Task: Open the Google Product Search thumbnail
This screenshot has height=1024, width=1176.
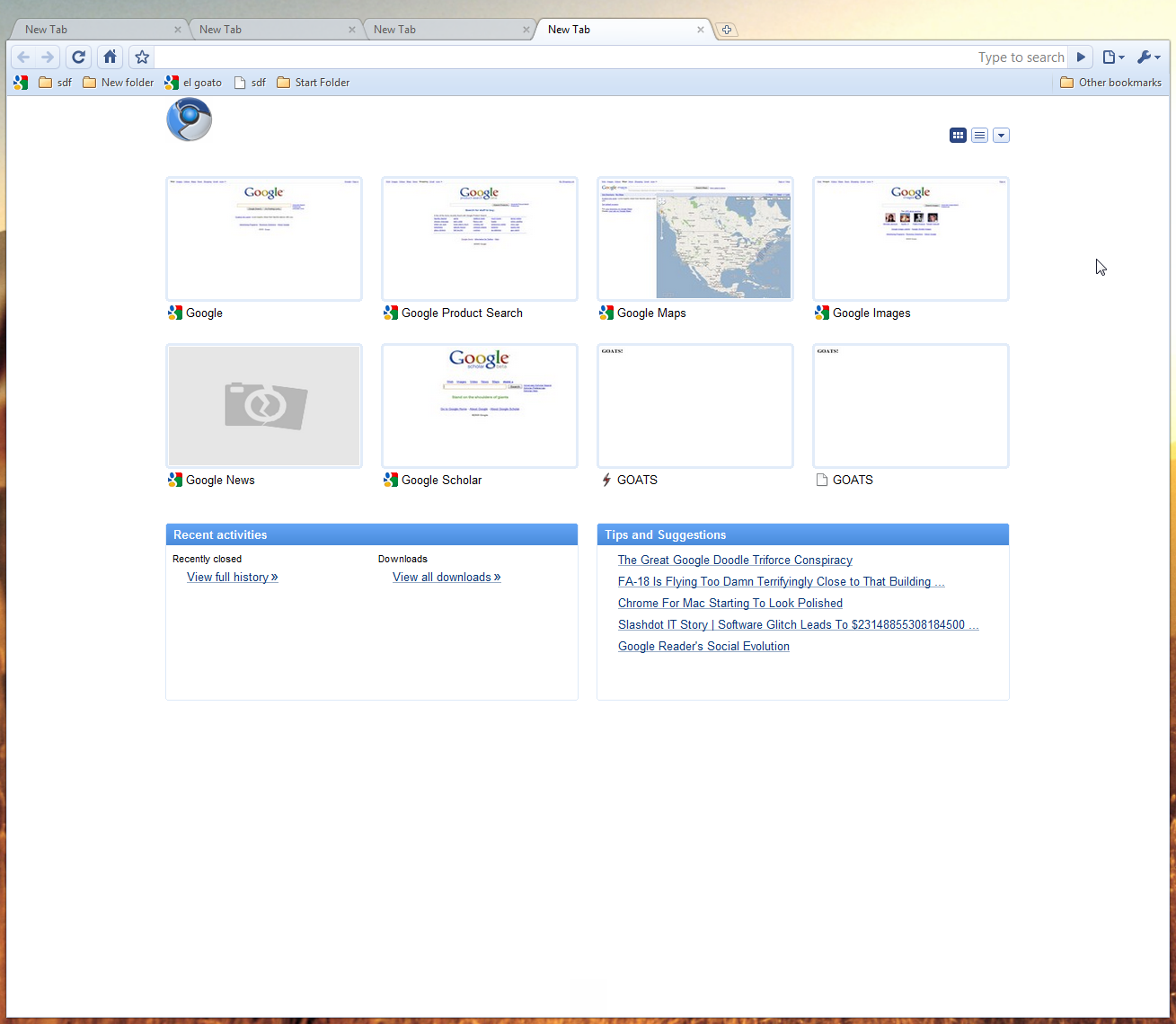Action: tap(480, 239)
